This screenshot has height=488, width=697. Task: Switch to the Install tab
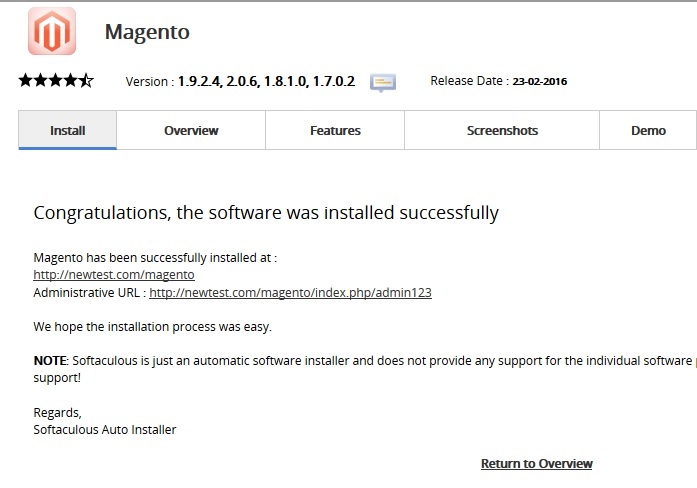click(x=68, y=131)
